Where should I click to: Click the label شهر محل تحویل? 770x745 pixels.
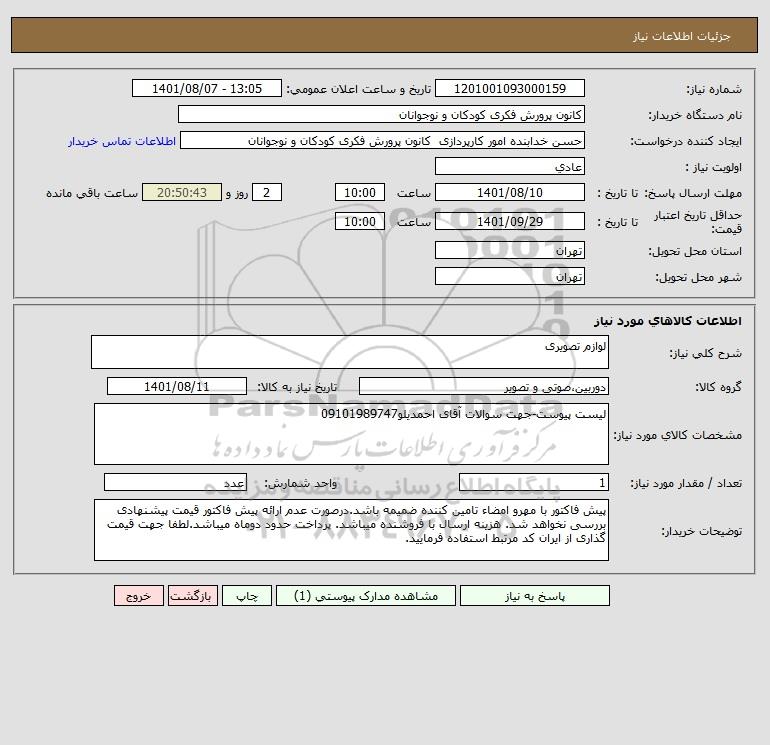[699, 277]
